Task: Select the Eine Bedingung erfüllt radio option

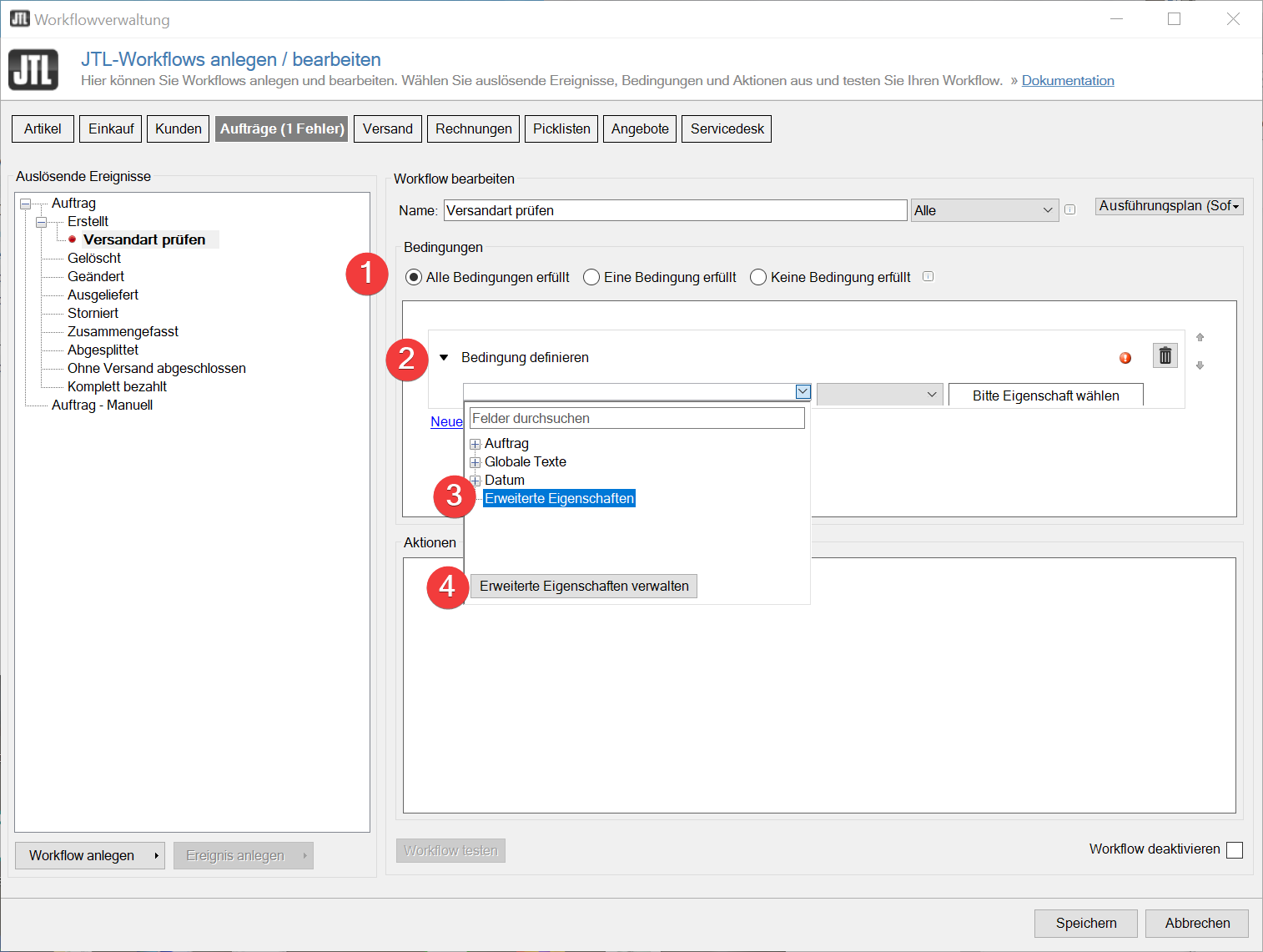Action: (591, 277)
